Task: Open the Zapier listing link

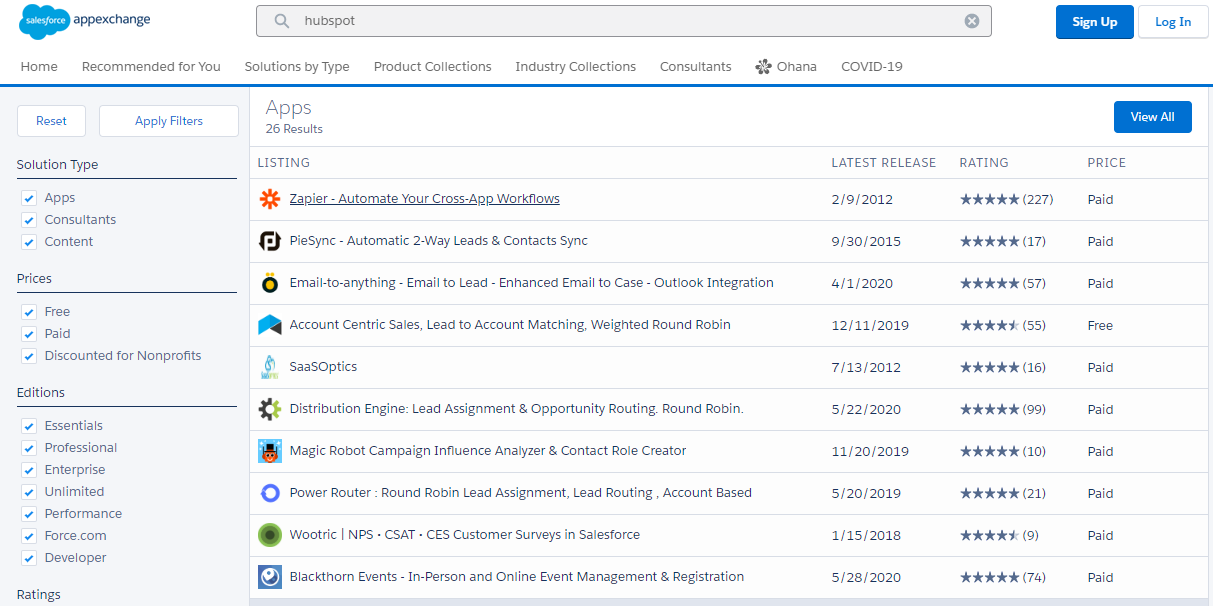Action: tap(425, 199)
